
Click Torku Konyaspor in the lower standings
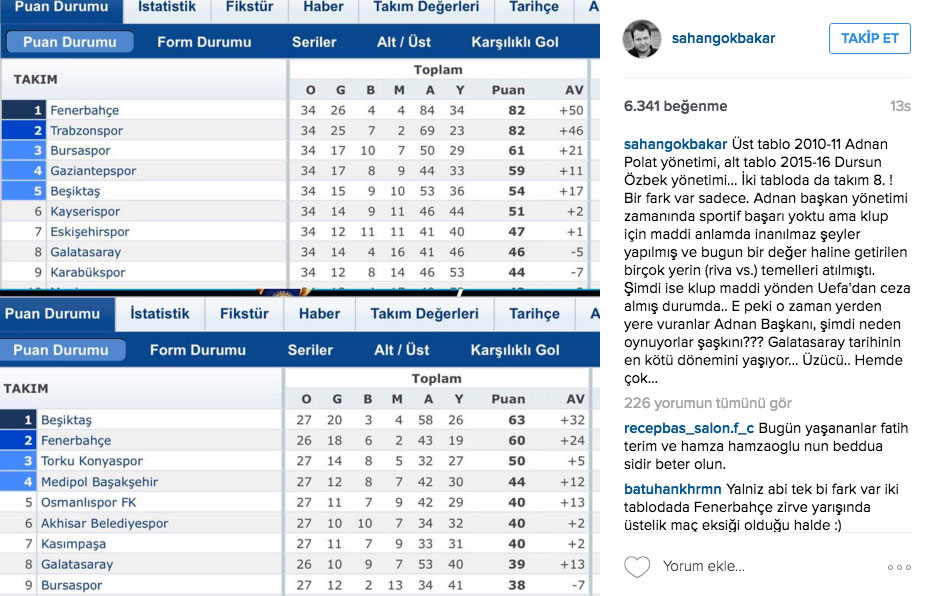91,461
